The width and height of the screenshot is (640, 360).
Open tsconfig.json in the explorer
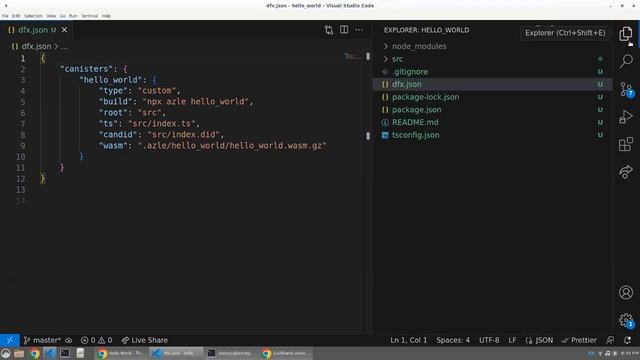[492, 135]
